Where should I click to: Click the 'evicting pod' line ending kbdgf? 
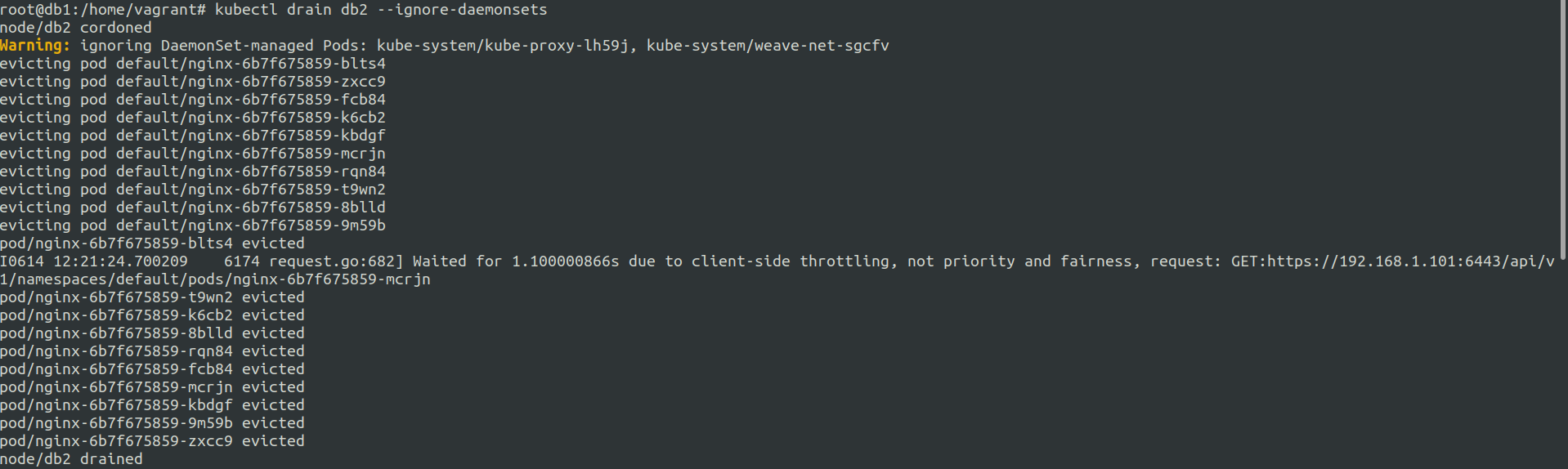coord(193,136)
